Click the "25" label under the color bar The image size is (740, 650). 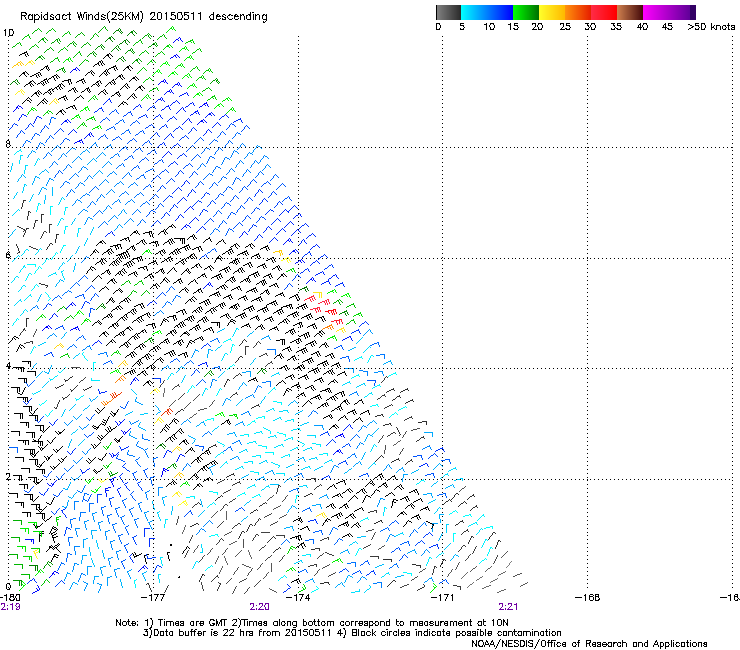point(565,27)
